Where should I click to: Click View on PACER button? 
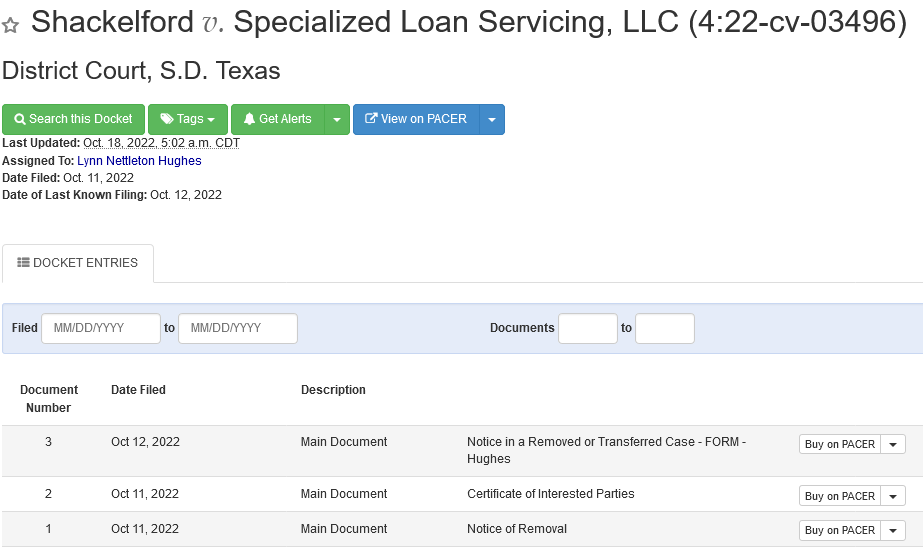(x=416, y=119)
